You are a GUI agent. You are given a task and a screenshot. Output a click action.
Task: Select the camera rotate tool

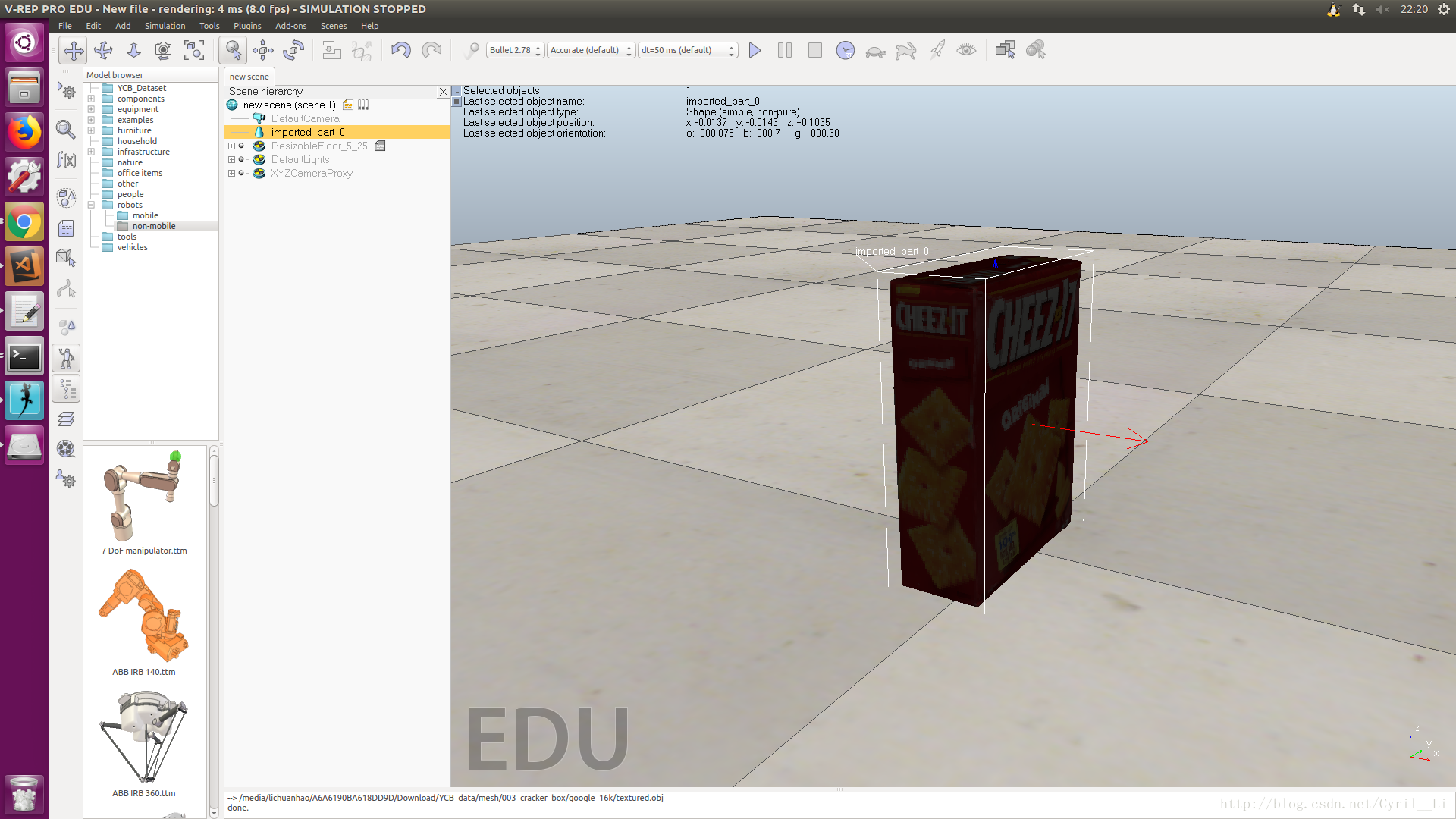point(103,50)
